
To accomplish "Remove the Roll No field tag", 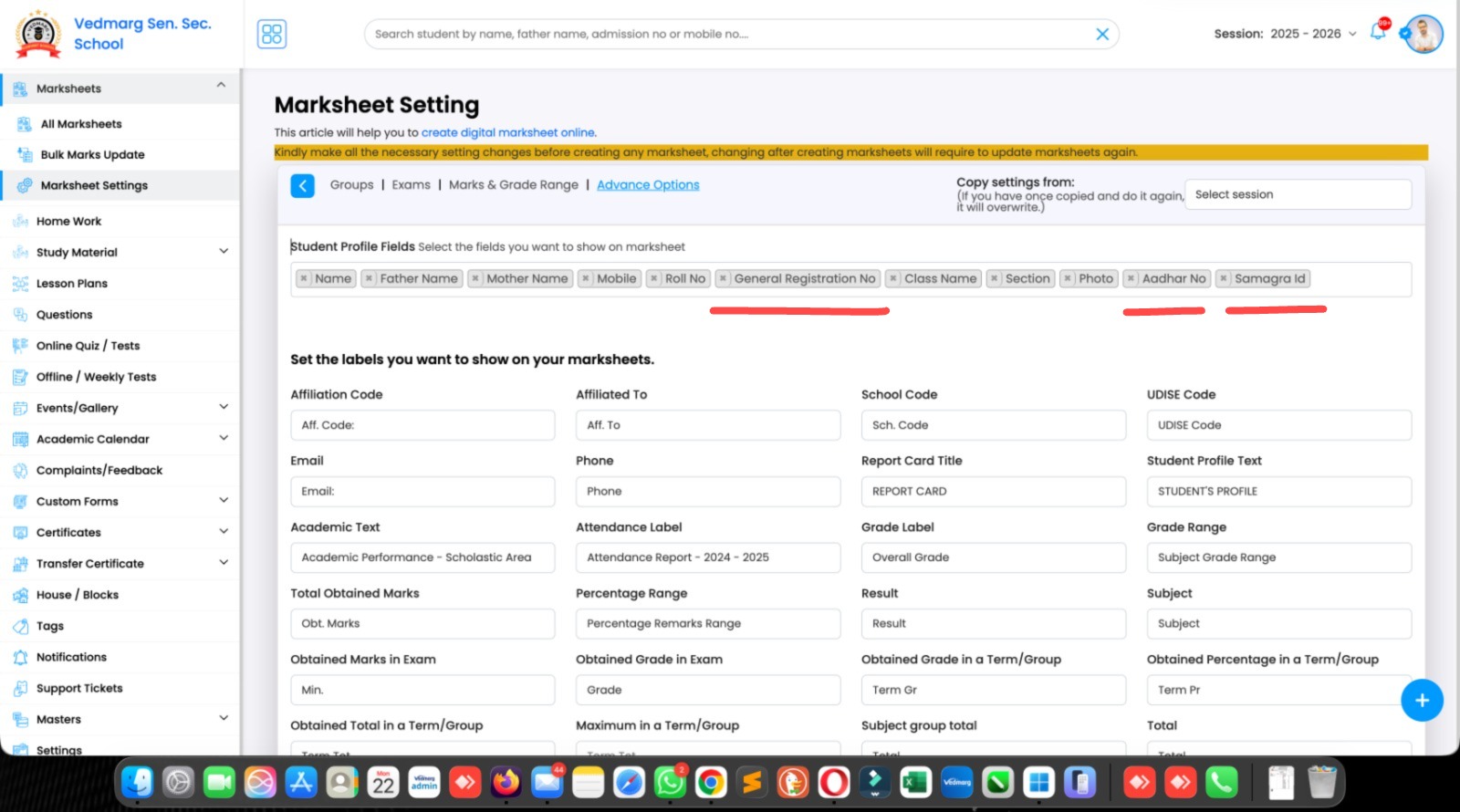I will pos(654,278).
